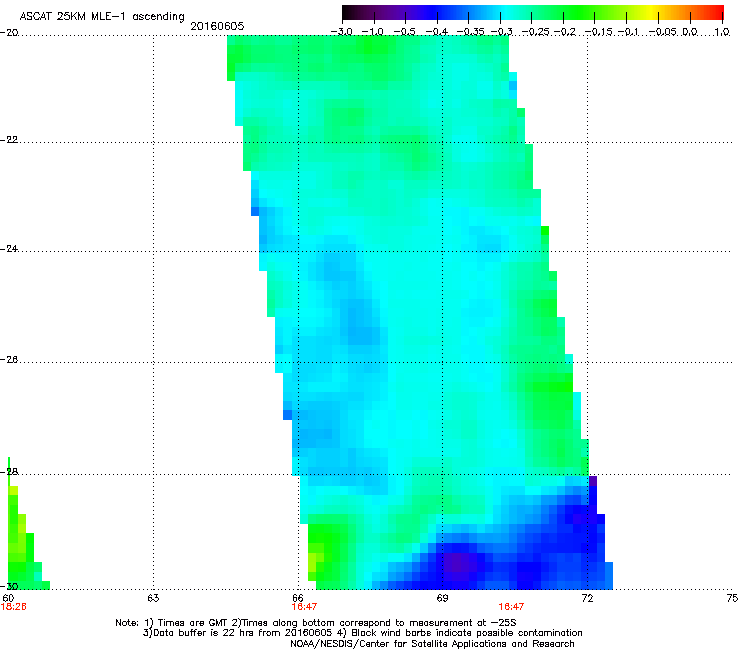The image size is (740, 650).
Task: Click longitude axis label 69
Action: [x=442, y=598]
